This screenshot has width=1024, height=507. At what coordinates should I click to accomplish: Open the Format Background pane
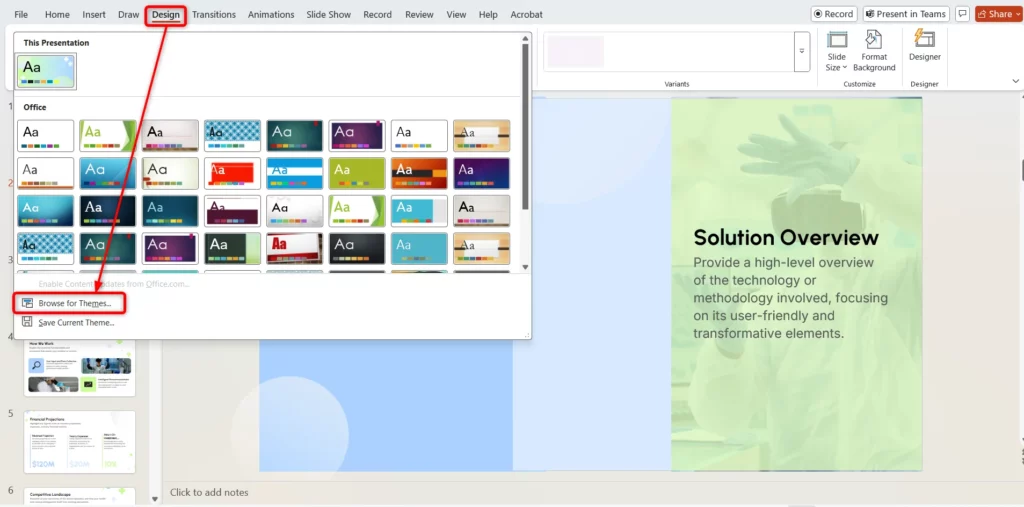coord(874,50)
